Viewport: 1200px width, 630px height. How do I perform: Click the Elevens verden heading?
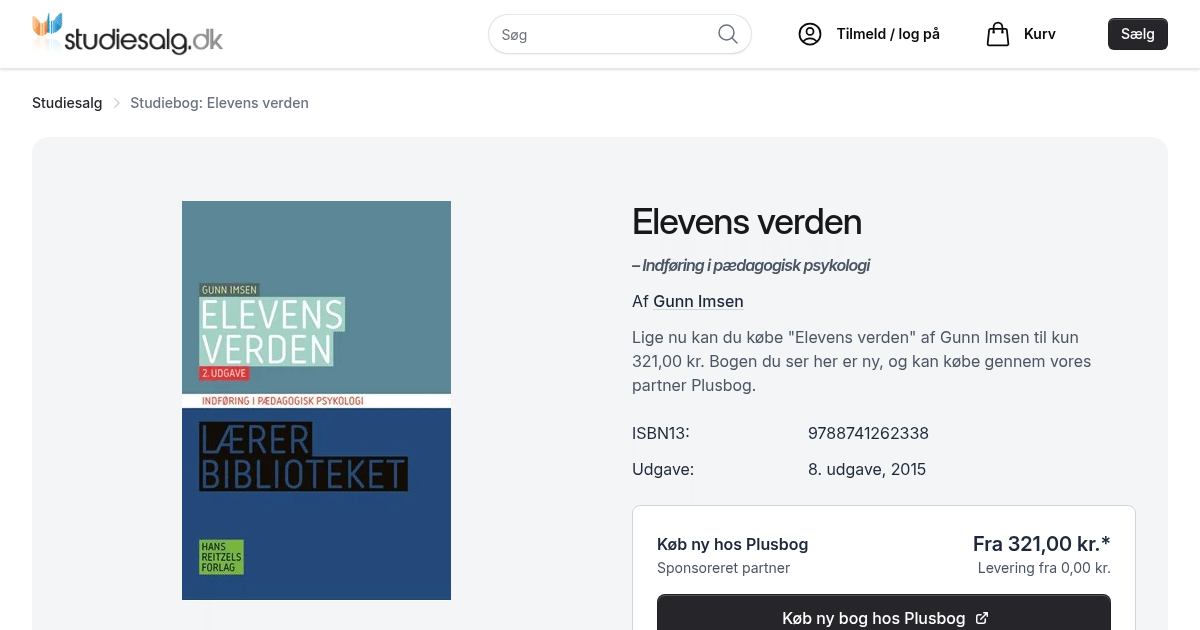747,222
